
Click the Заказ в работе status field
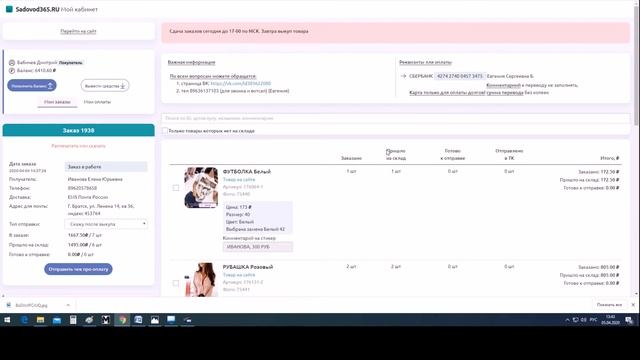pos(106,167)
